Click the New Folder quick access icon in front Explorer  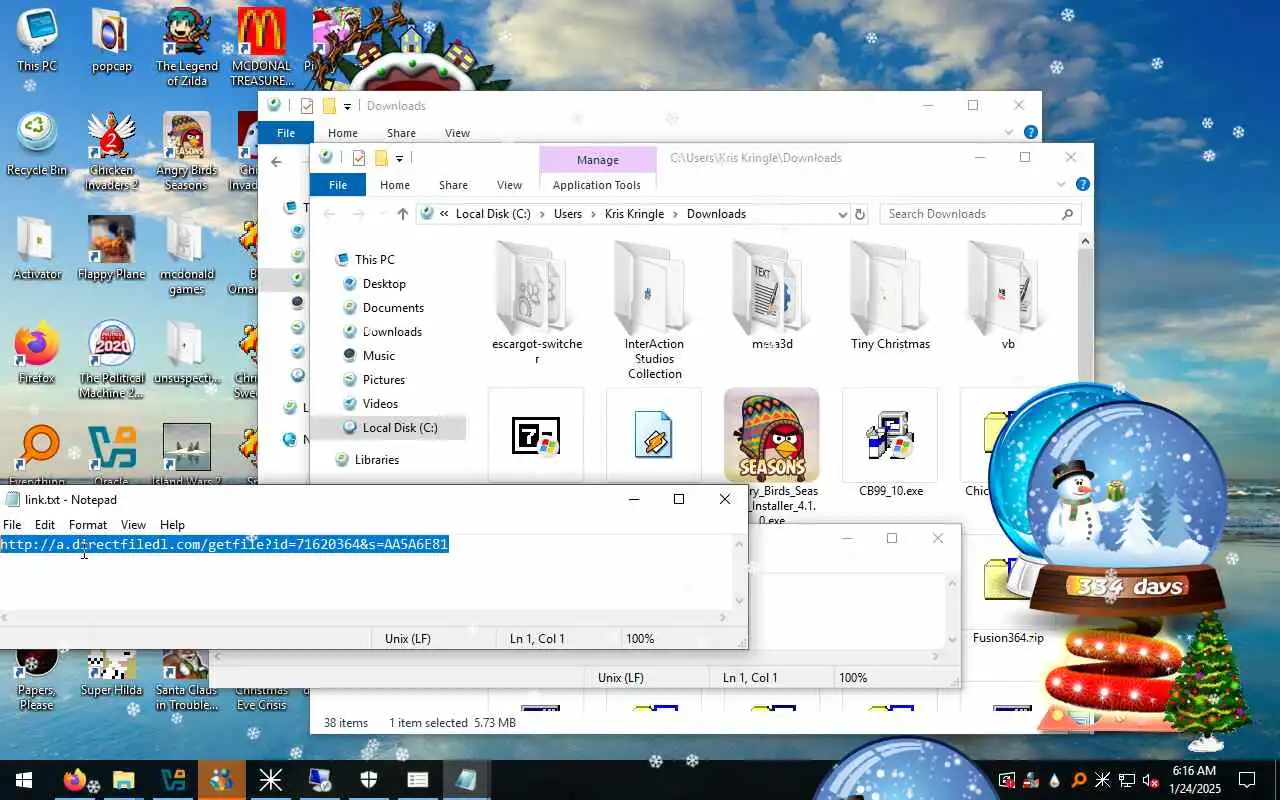[x=381, y=158]
